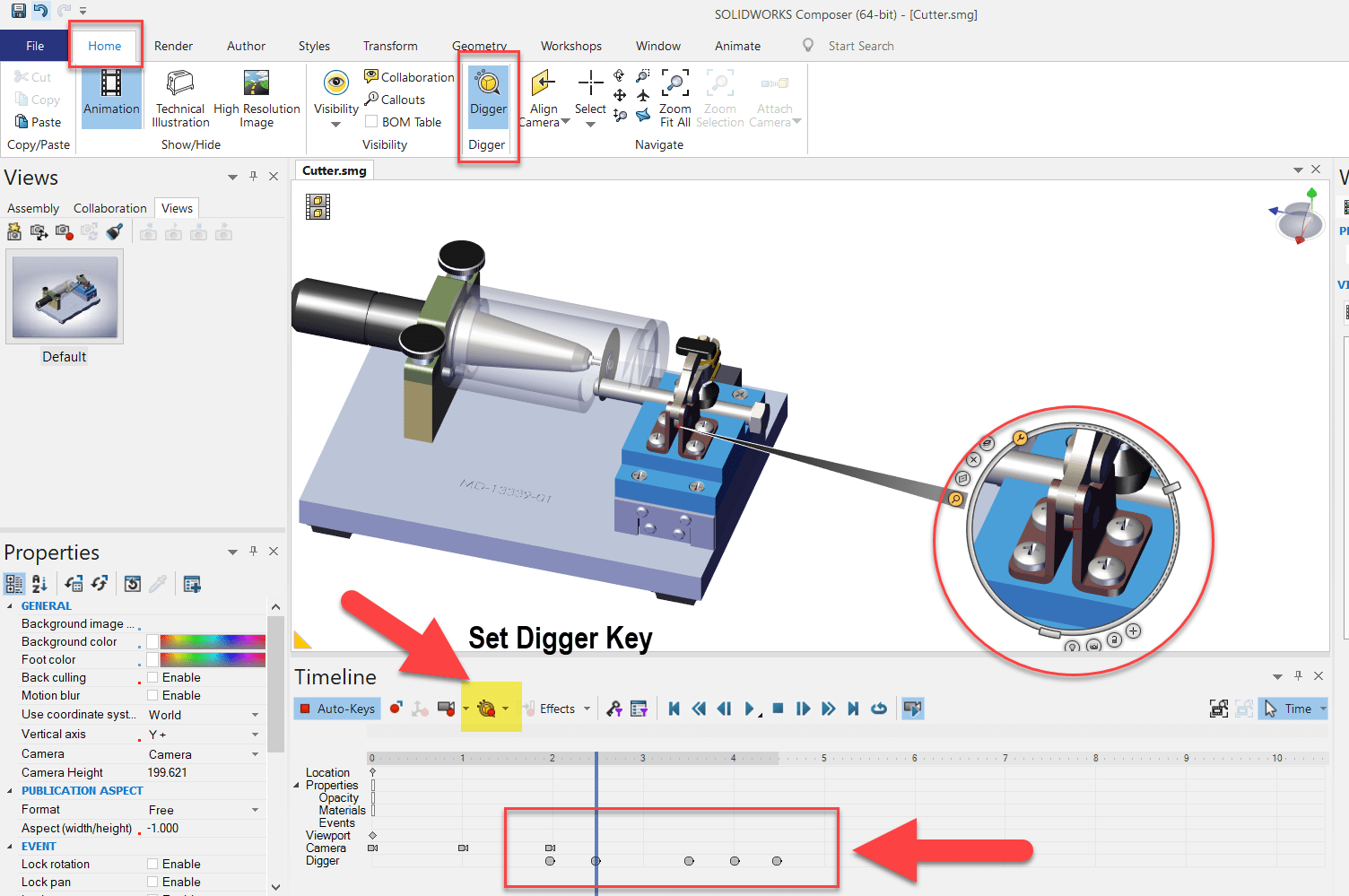Click the Camera Height value 199.621

pyautogui.click(x=168, y=772)
